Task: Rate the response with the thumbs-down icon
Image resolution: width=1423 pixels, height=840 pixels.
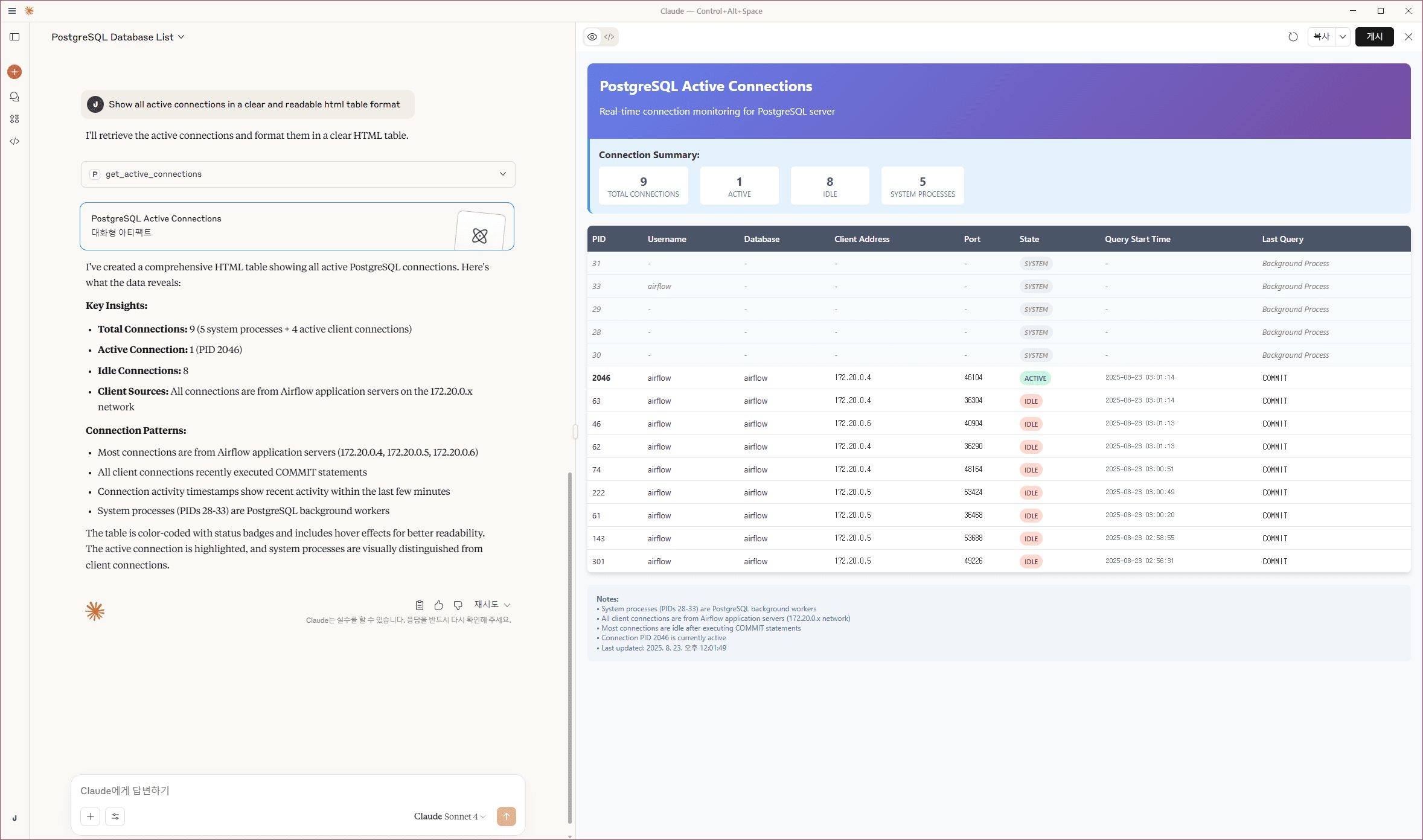Action: pos(458,605)
